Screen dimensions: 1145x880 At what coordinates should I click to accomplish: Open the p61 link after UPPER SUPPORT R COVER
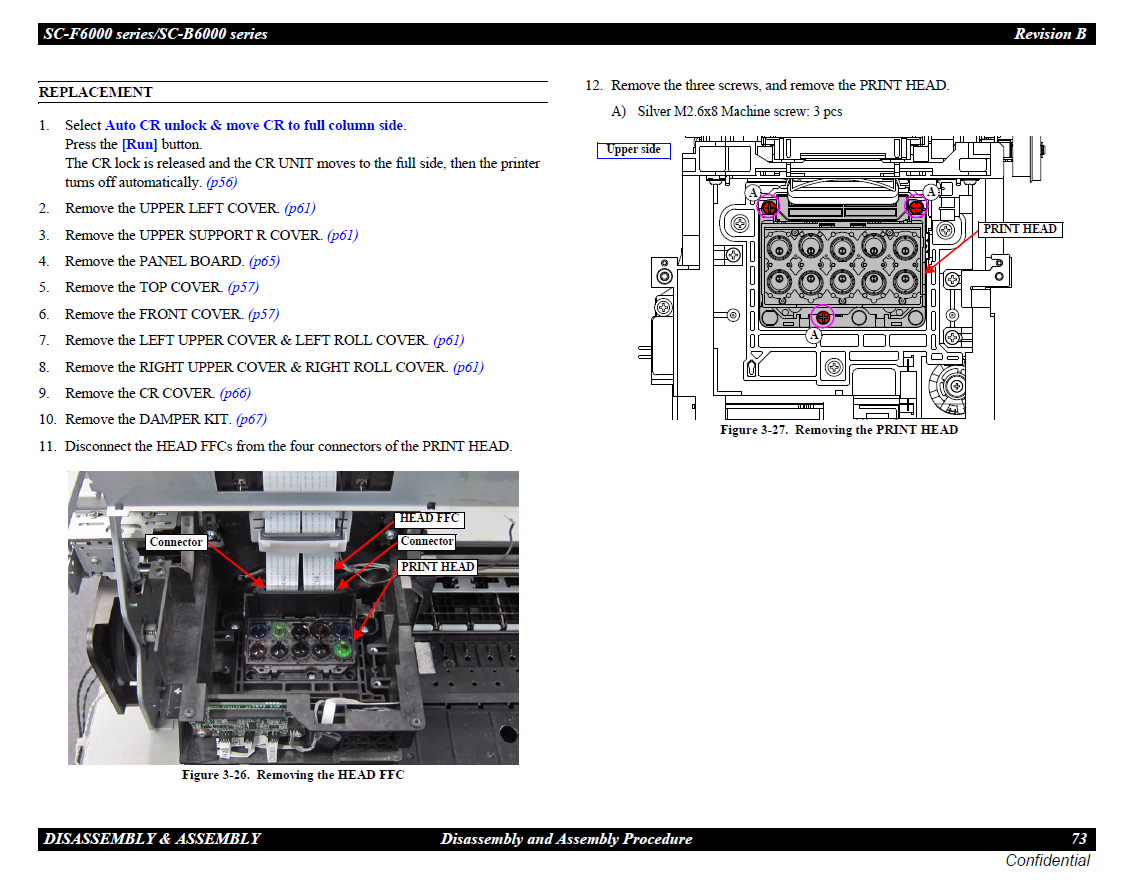pos(342,235)
